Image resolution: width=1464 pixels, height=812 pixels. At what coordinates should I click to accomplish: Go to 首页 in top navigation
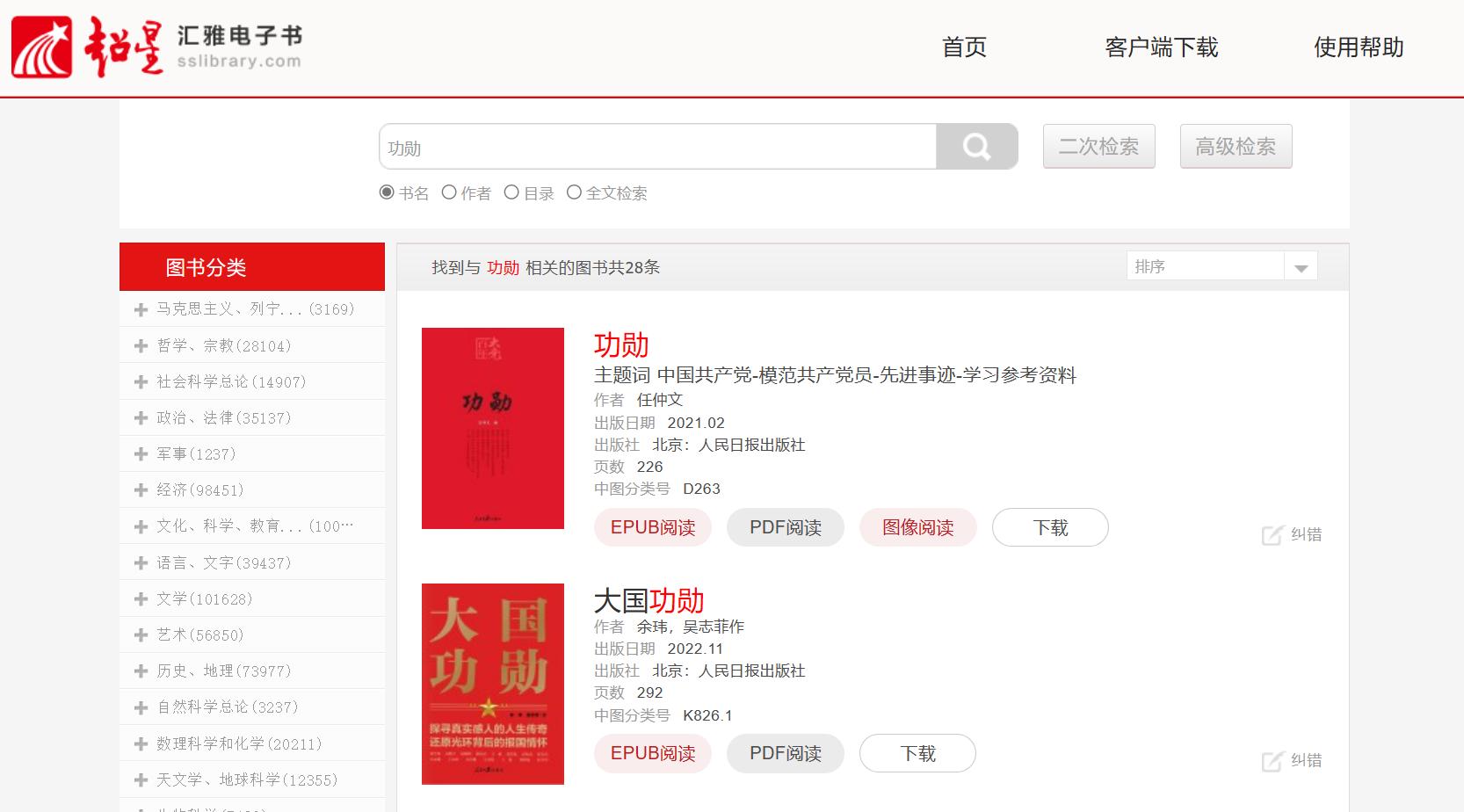[964, 47]
